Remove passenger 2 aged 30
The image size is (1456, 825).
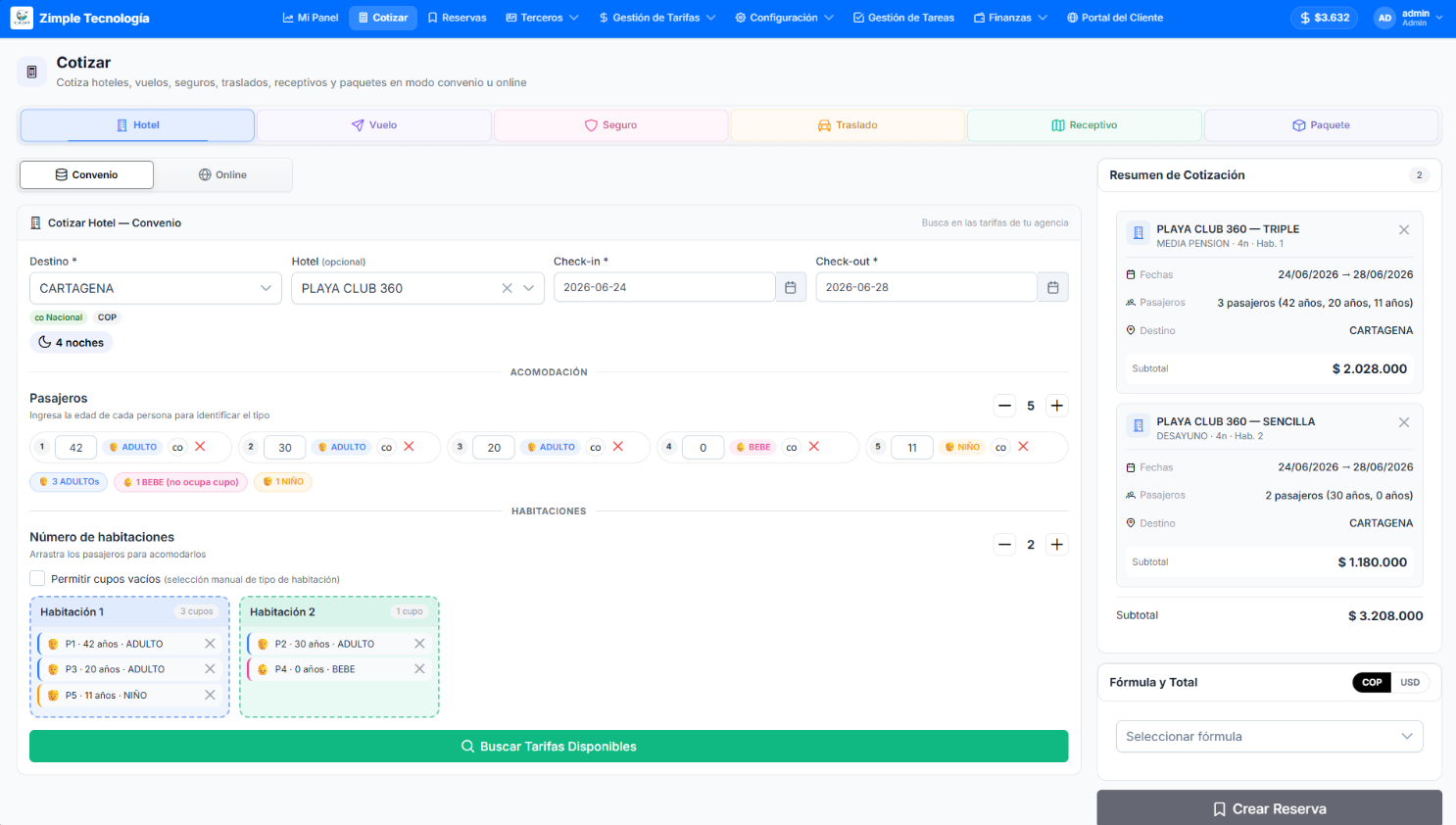point(409,447)
